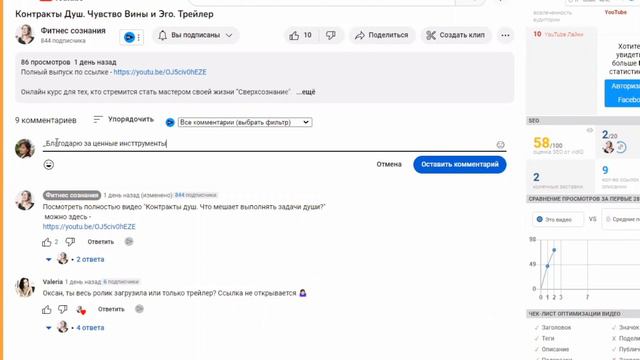Click the SEO score 58/100
Image resolution: width=640 pixels, height=360 pixels.
pos(548,143)
